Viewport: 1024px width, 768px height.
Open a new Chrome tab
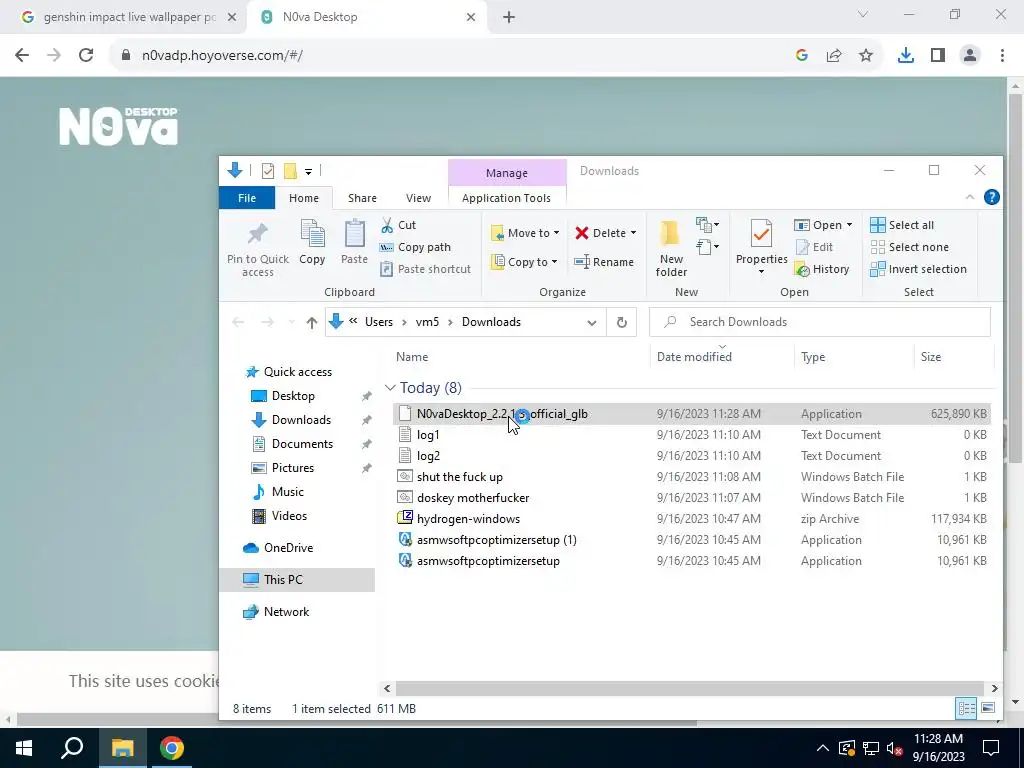(509, 17)
